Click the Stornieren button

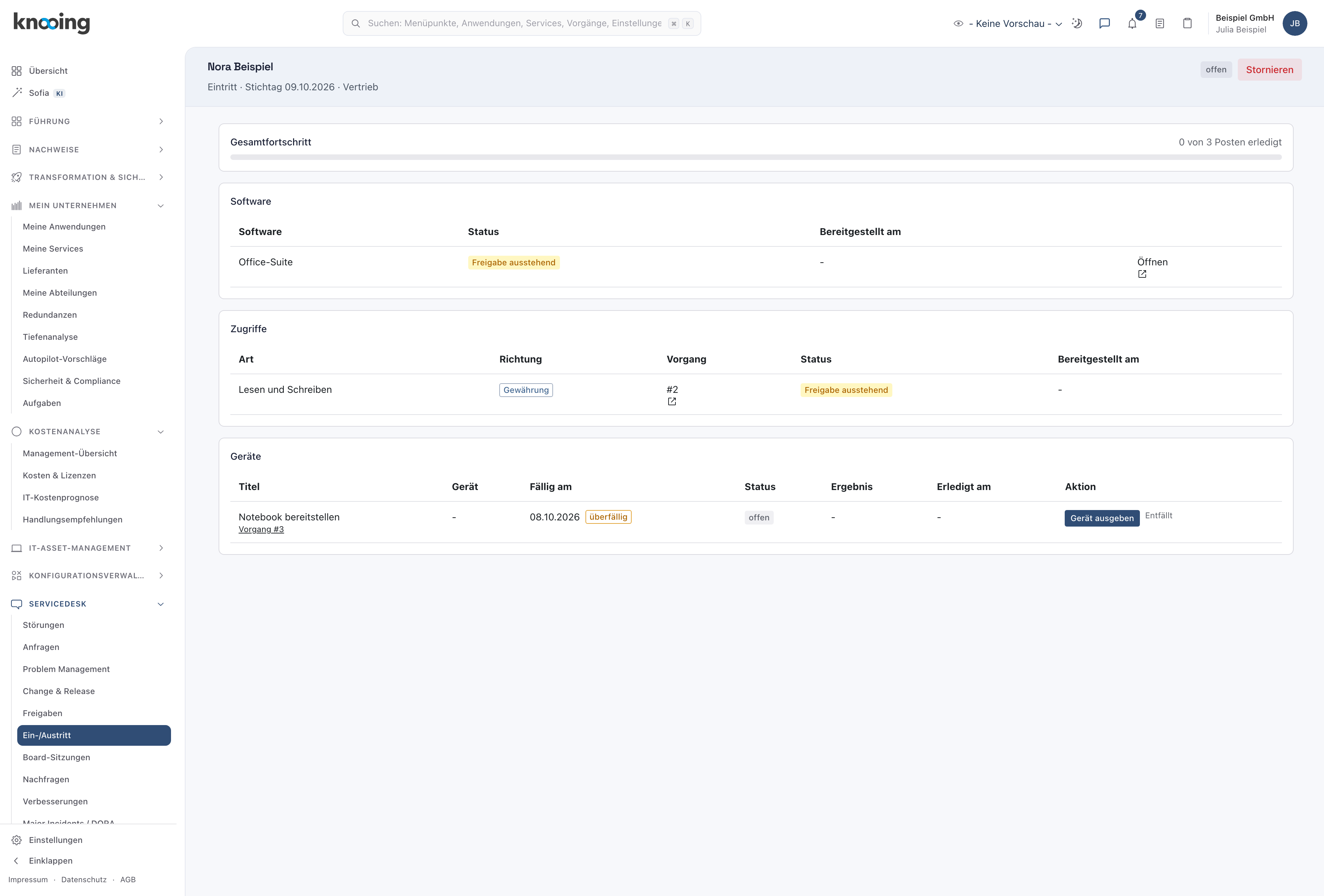[1269, 70]
